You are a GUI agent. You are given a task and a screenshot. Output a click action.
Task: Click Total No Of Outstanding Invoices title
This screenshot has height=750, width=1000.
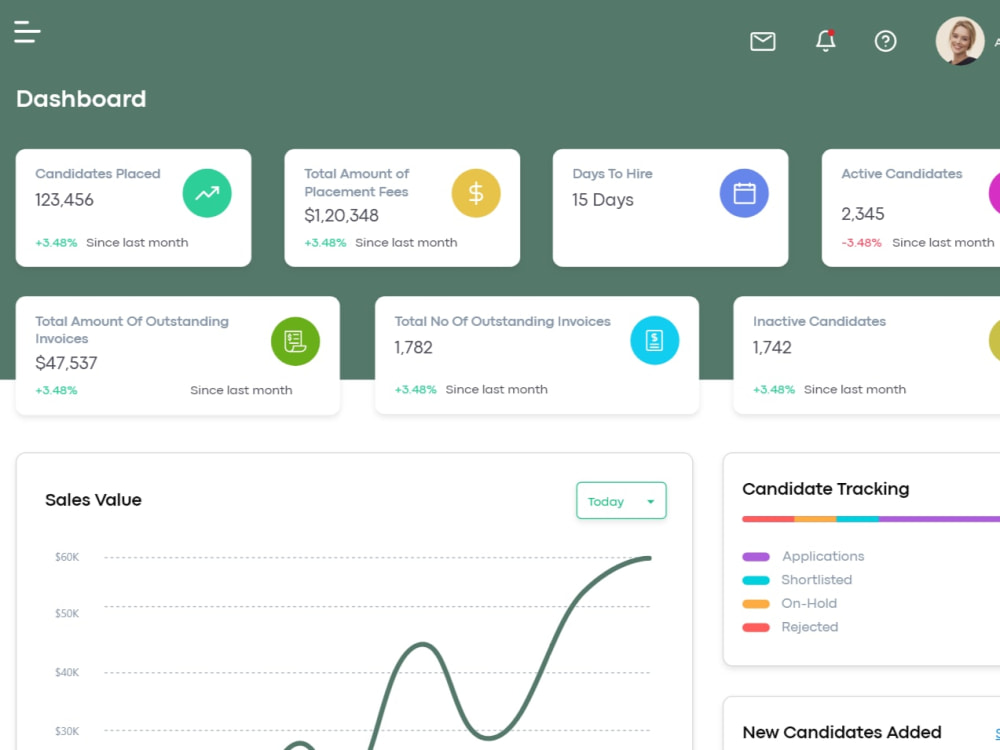502,321
